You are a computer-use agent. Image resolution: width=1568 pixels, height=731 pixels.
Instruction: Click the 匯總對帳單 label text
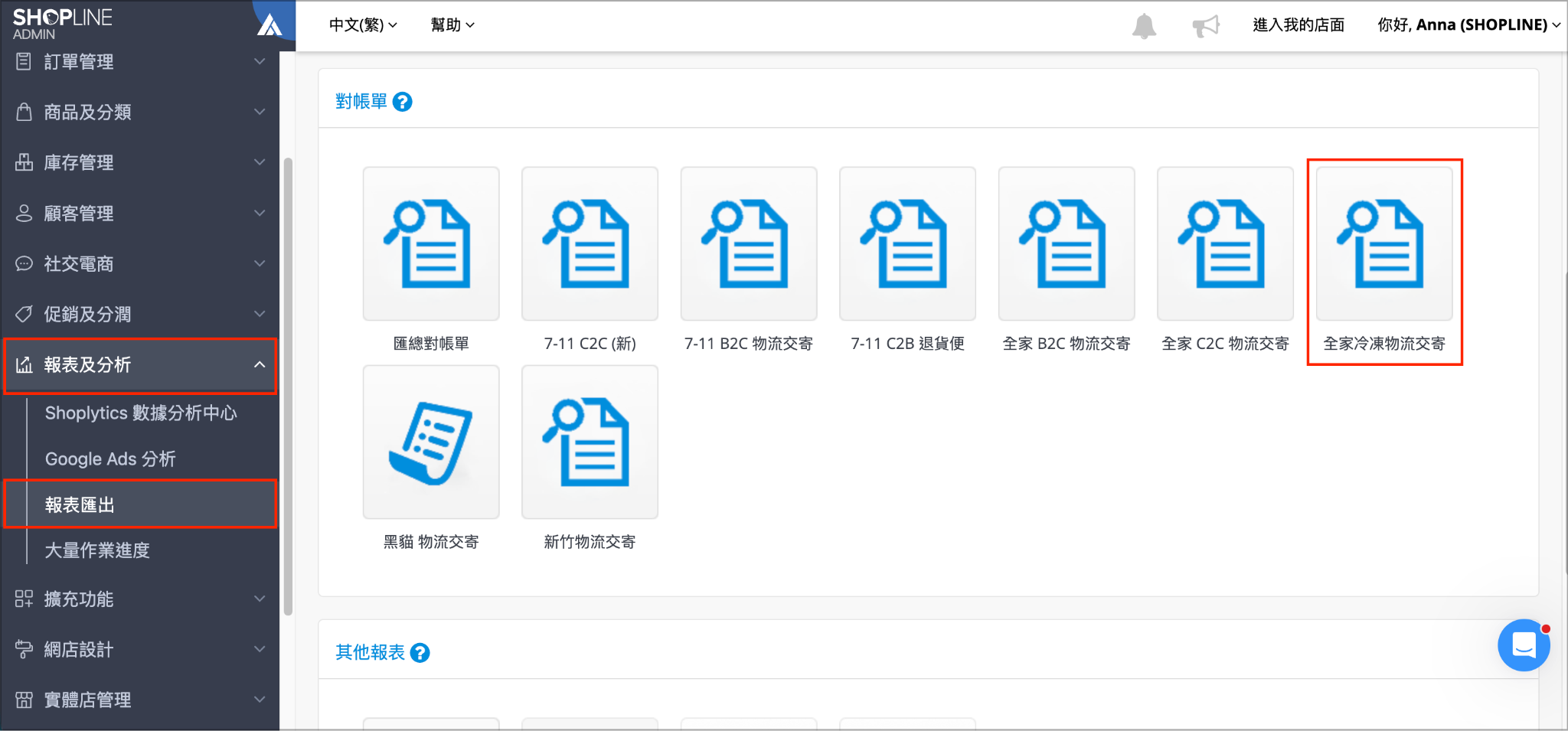point(431,344)
